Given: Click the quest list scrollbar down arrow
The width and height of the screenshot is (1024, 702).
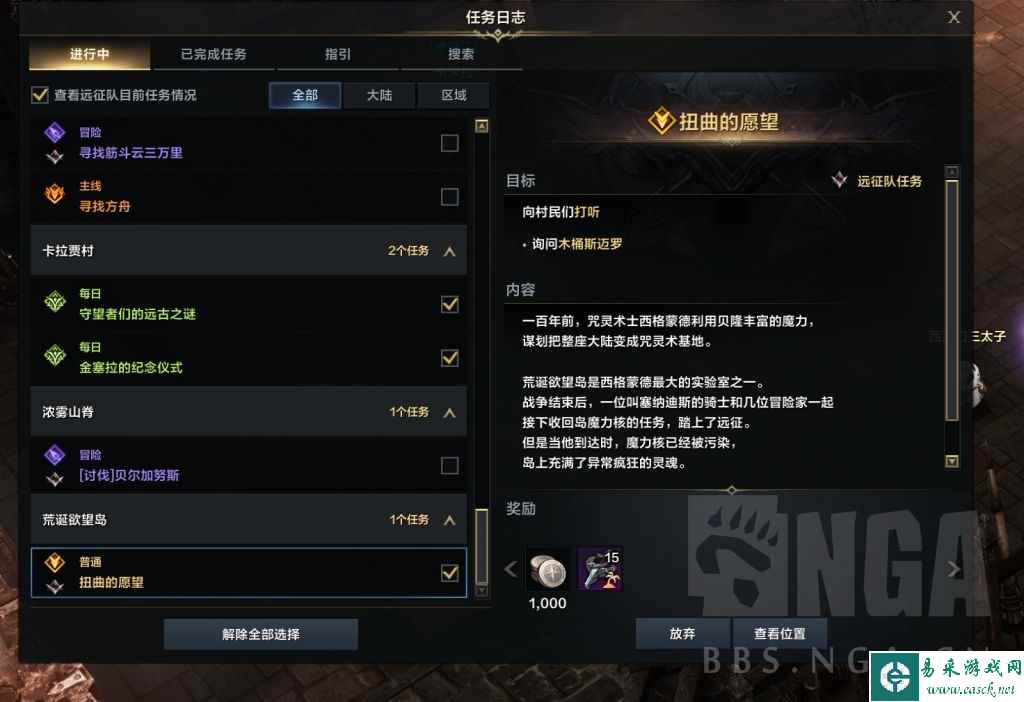Looking at the screenshot, I should pyautogui.click(x=482, y=591).
